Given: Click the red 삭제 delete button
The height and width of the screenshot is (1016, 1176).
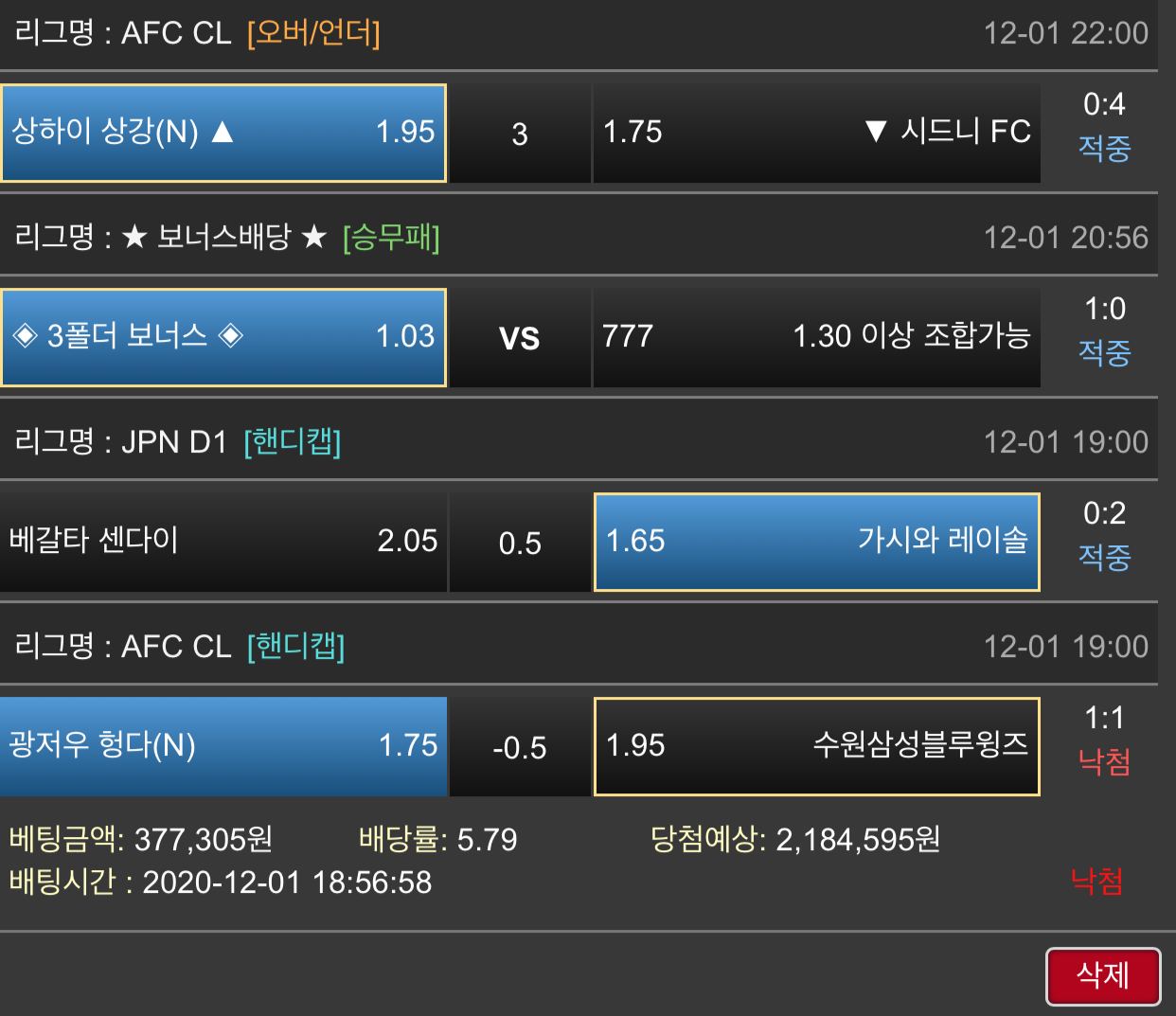Looking at the screenshot, I should tap(1103, 975).
